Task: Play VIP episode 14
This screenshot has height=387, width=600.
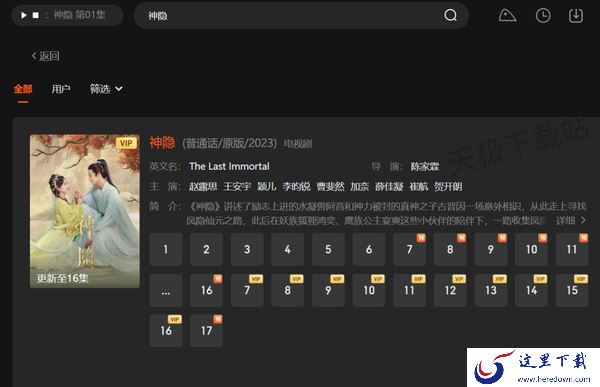Action: 532,290
